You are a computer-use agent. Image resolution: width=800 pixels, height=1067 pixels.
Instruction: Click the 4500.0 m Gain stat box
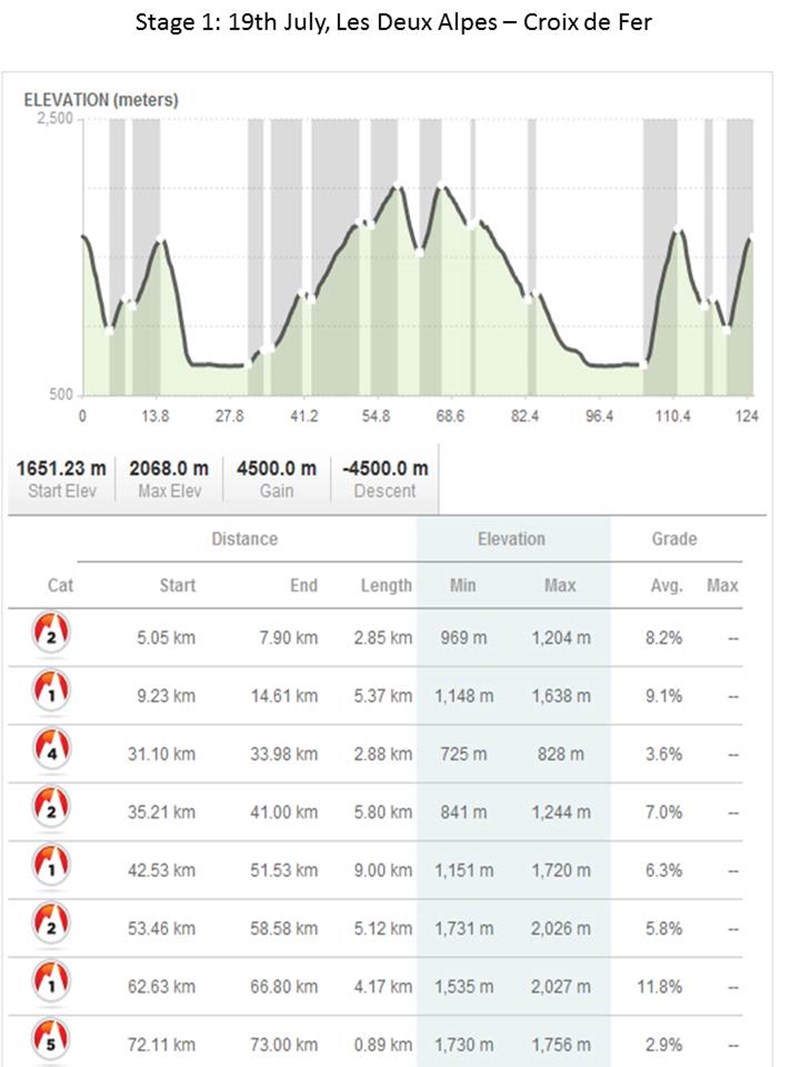[277, 479]
